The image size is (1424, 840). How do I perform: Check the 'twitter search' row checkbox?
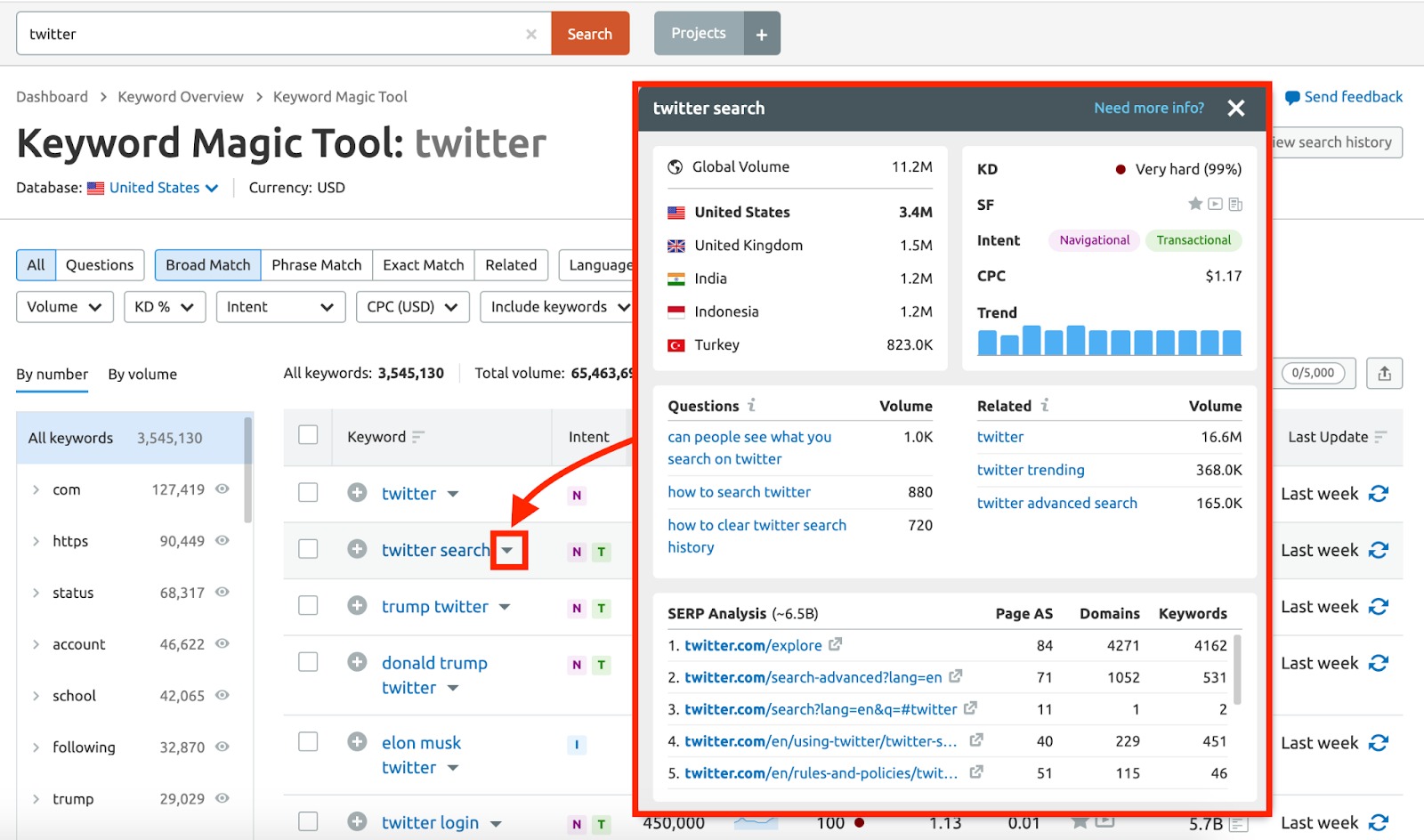pos(308,549)
